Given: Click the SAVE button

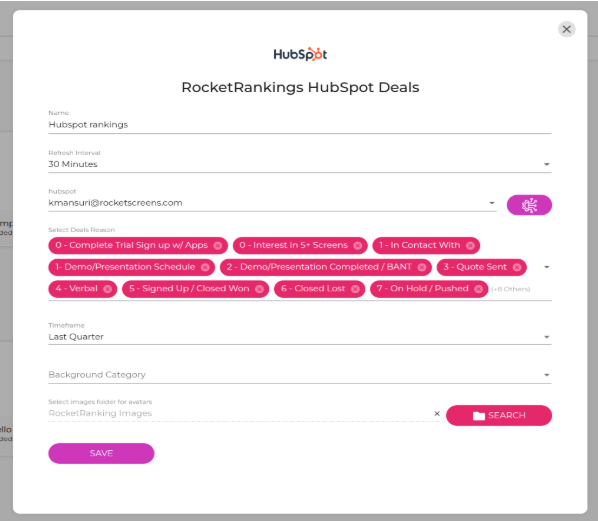Looking at the screenshot, I should point(101,453).
